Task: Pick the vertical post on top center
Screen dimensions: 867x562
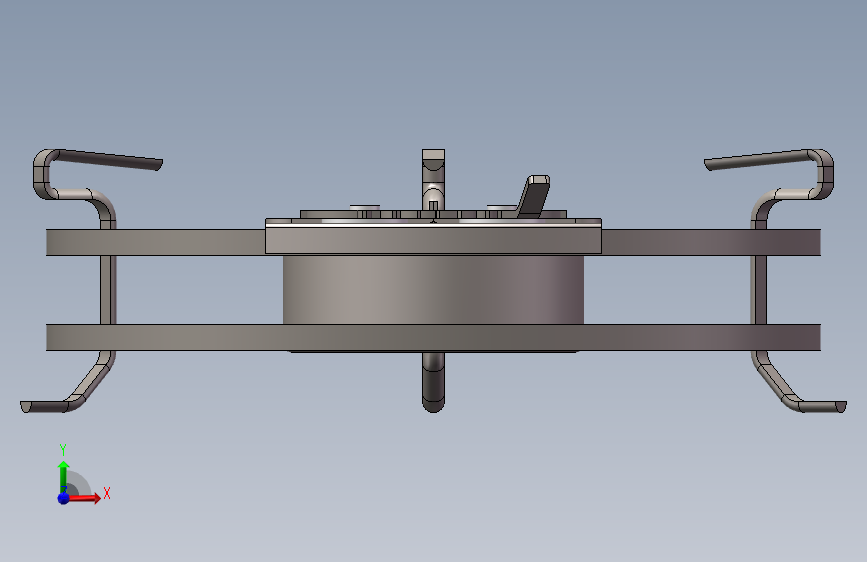Action: coord(433,179)
